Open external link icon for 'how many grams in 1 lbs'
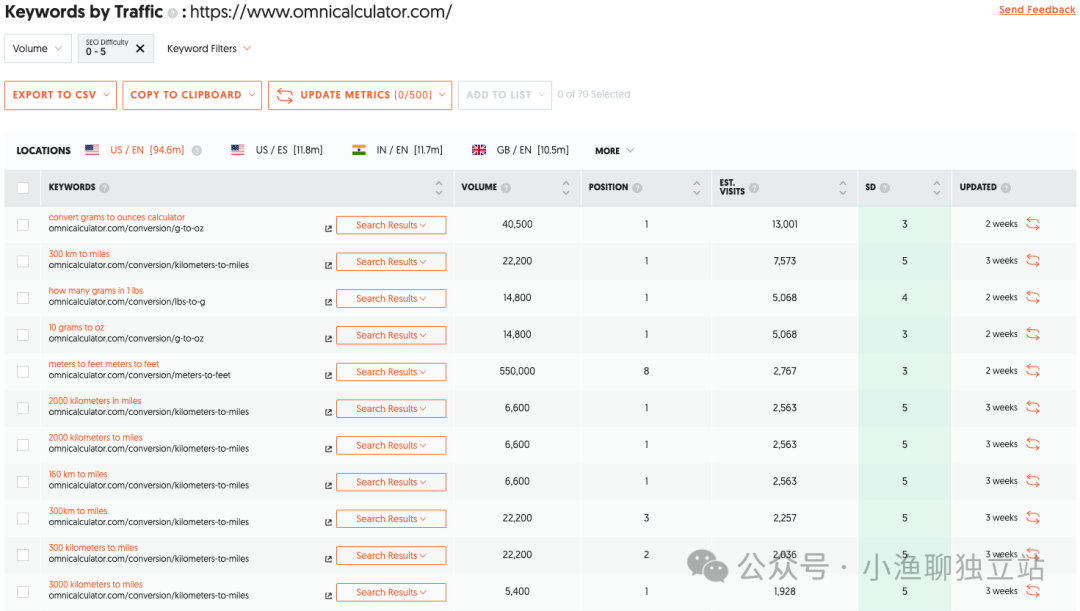This screenshot has width=1080, height=611. tap(329, 302)
